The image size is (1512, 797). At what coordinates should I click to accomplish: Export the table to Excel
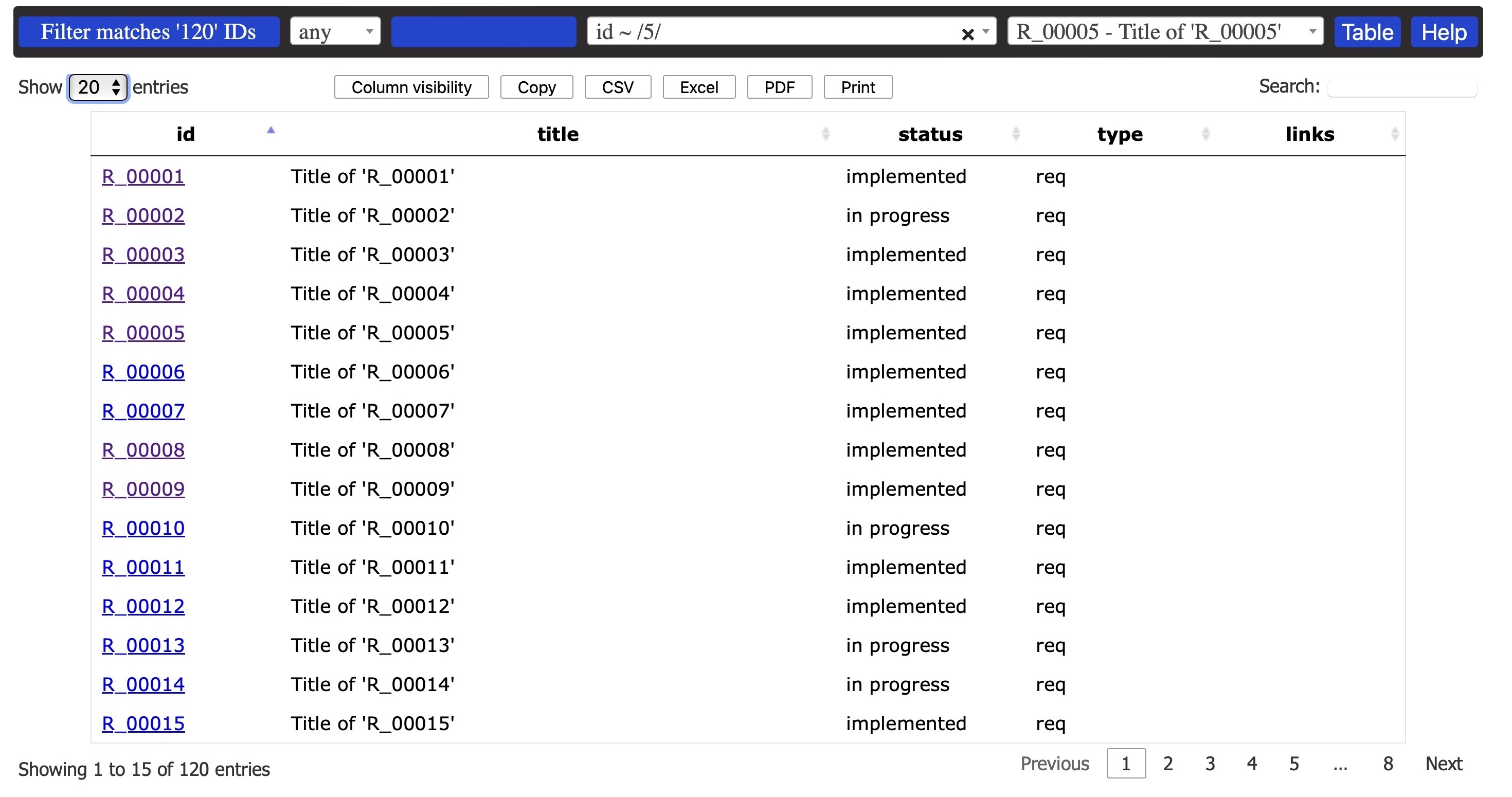pos(698,87)
